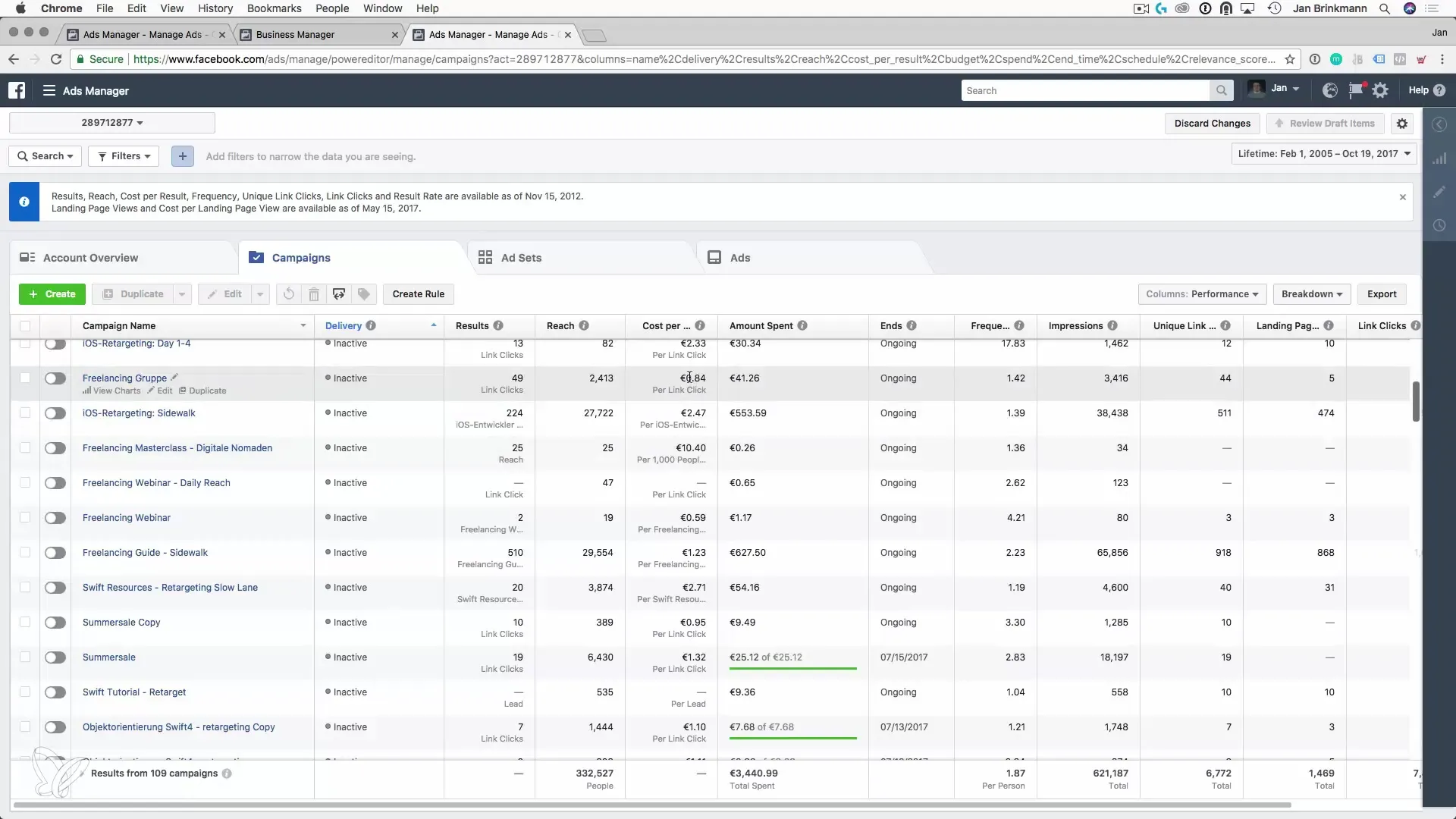This screenshot has width=1456, height=819.
Task: Open the globe notifications icon
Action: 1329,90
